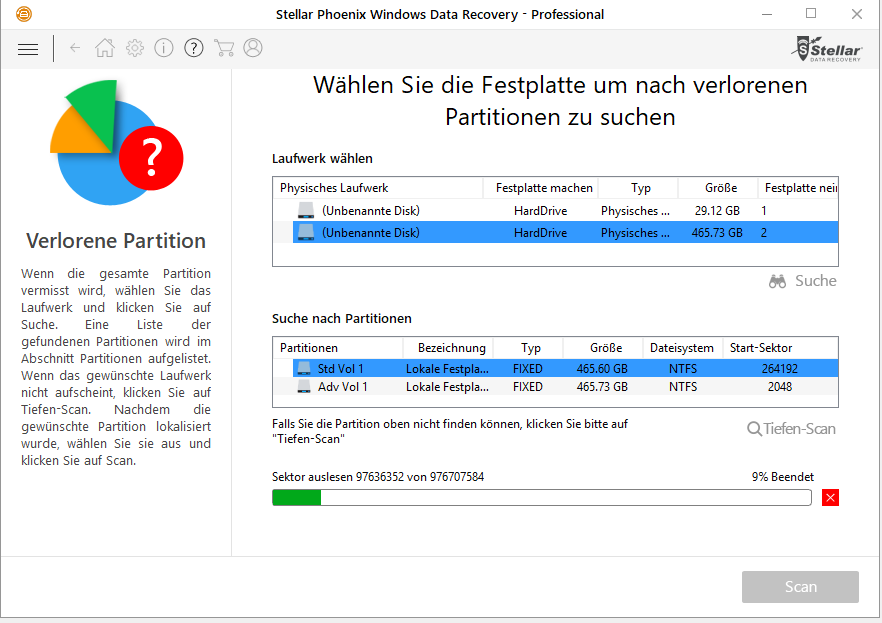Click the sector scan progress bar
Screen dimensions: 882x623
(x=542, y=498)
